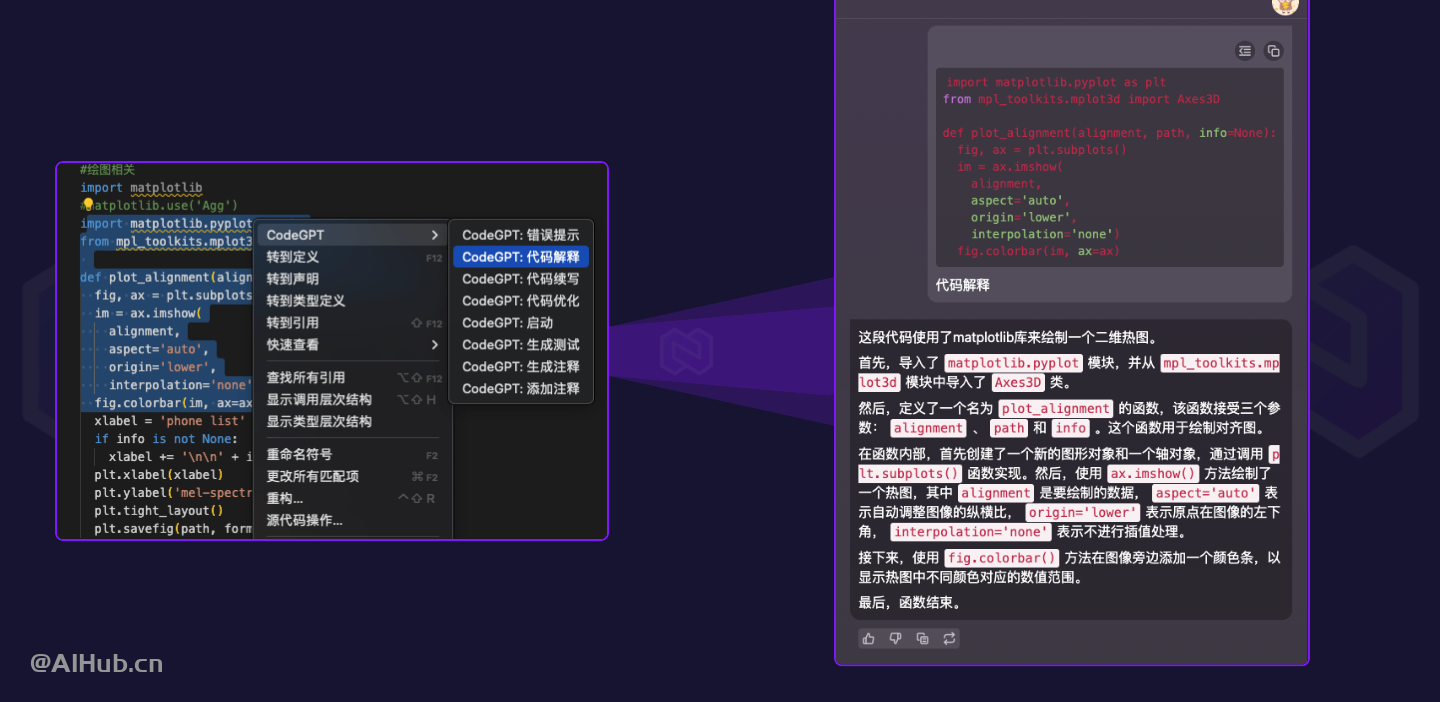Click the 'plt.xlabel(xlabel)' line in the editor
This screenshot has height=702, width=1440.
click(159, 475)
